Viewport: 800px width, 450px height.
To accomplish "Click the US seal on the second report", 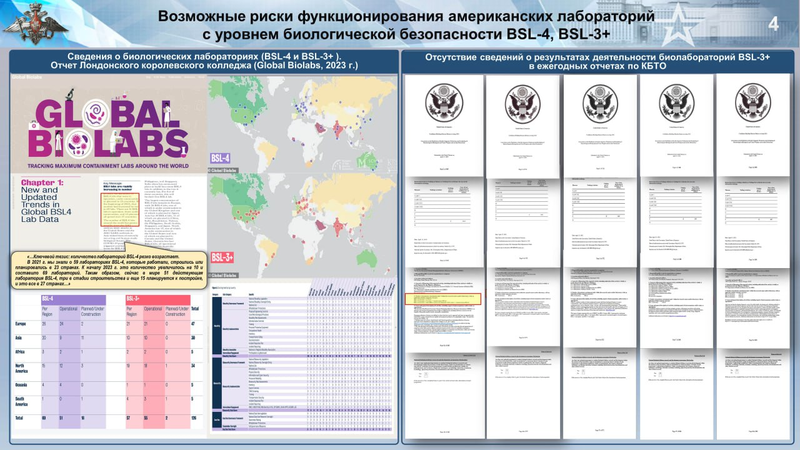I will [523, 104].
